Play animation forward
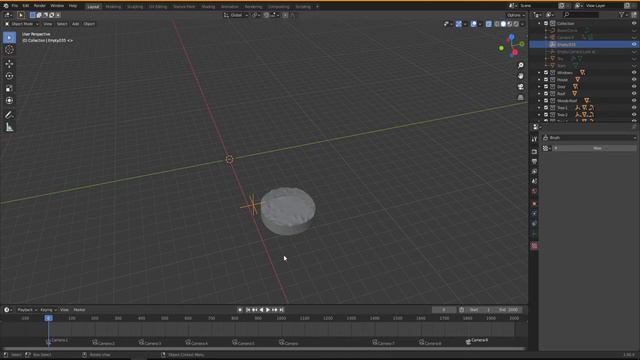This screenshot has height=360, width=640. (x=268, y=310)
